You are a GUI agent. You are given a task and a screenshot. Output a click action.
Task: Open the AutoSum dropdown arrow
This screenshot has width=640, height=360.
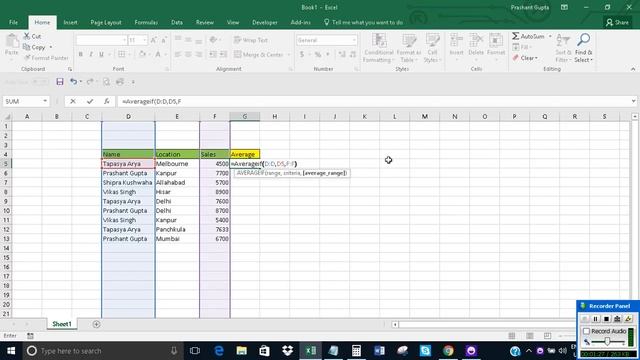[x=550, y=36]
